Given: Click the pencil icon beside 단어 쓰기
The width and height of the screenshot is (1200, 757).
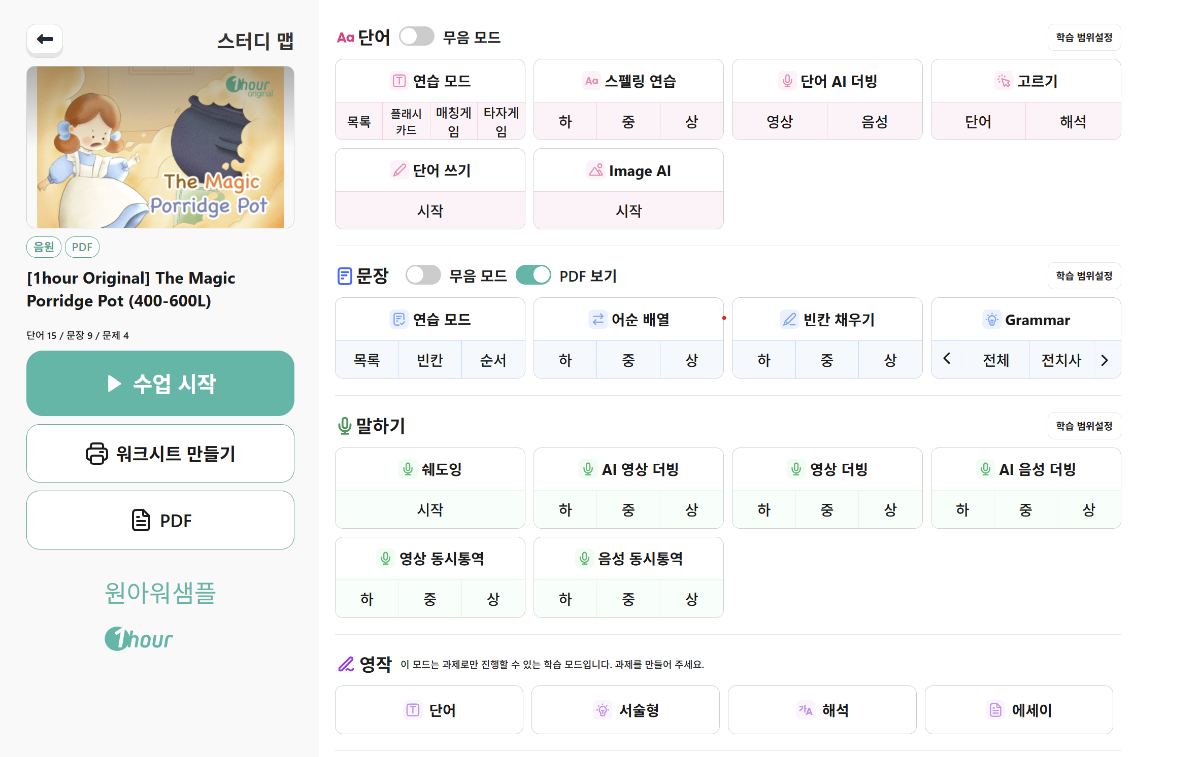Looking at the screenshot, I should (400, 171).
